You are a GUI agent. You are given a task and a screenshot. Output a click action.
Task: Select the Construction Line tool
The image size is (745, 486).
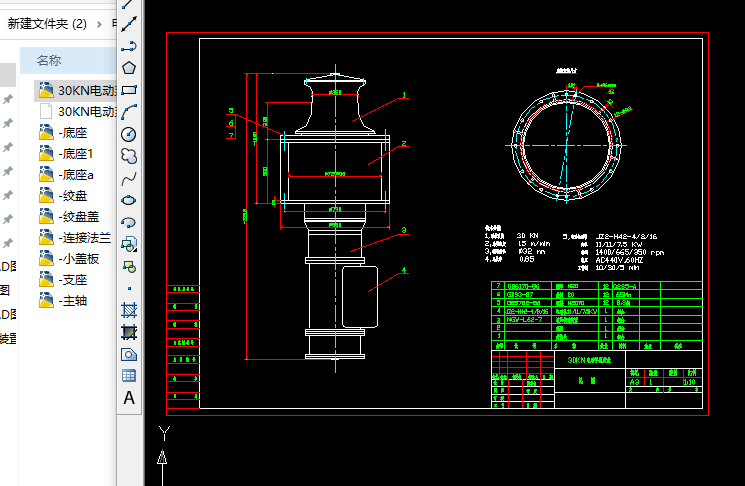point(129,23)
